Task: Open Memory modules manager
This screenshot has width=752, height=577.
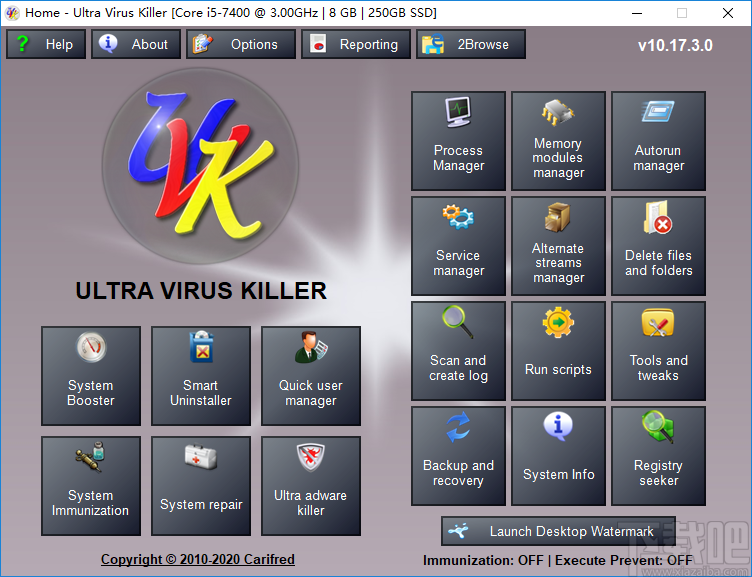Action: (558, 141)
